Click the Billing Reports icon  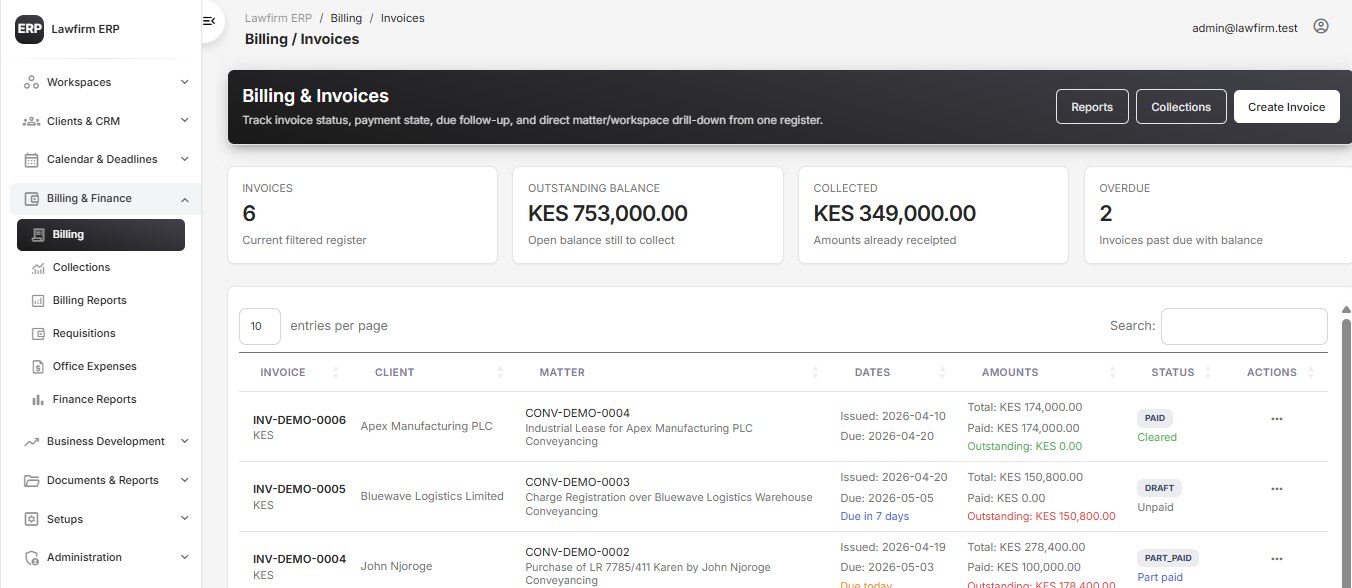pyautogui.click(x=38, y=301)
